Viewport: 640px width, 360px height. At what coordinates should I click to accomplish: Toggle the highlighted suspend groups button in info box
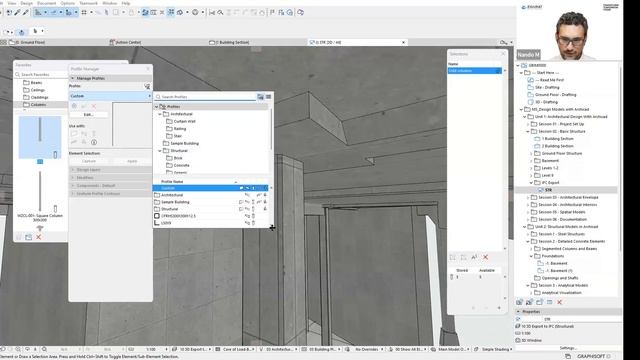click(22, 31)
